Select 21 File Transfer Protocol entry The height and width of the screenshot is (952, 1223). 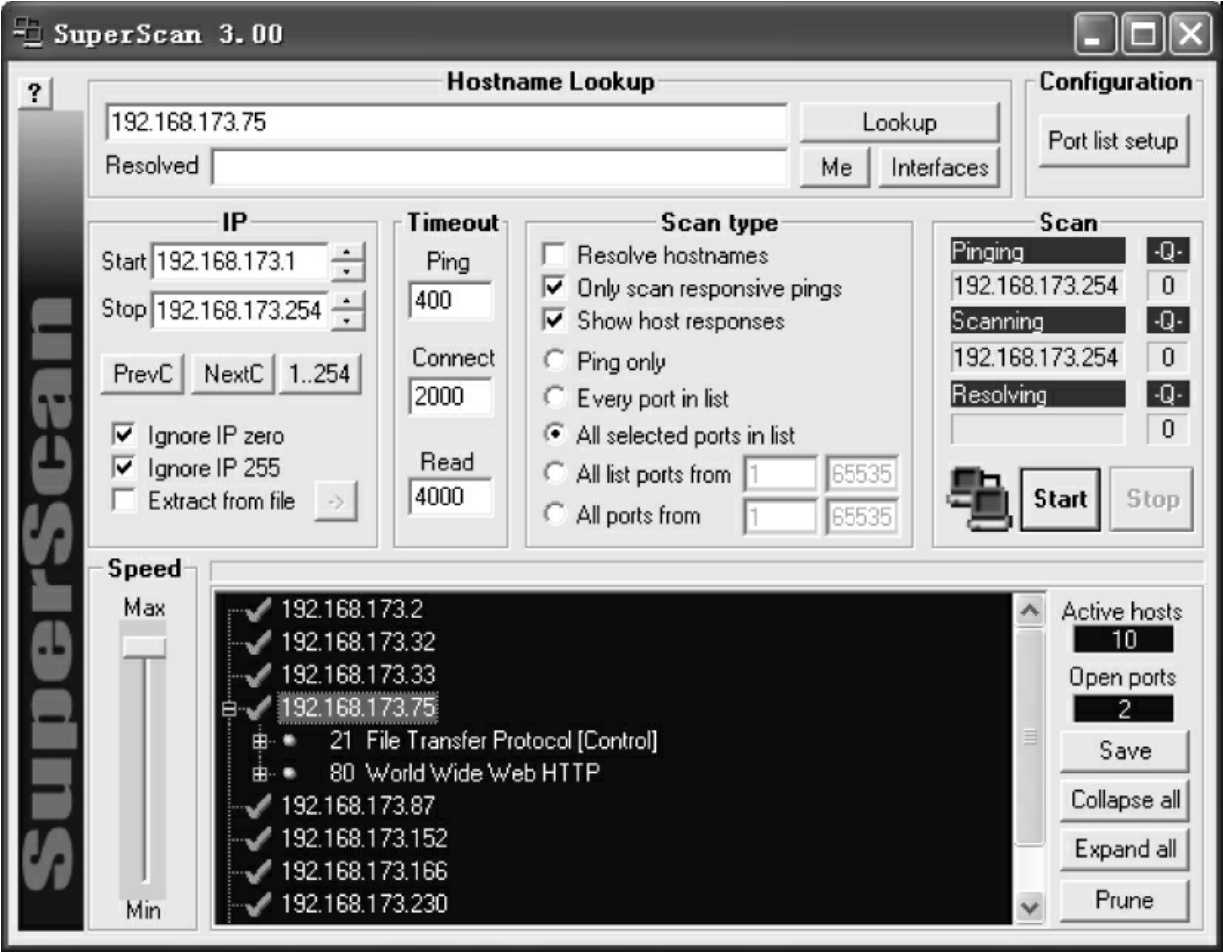click(x=492, y=742)
